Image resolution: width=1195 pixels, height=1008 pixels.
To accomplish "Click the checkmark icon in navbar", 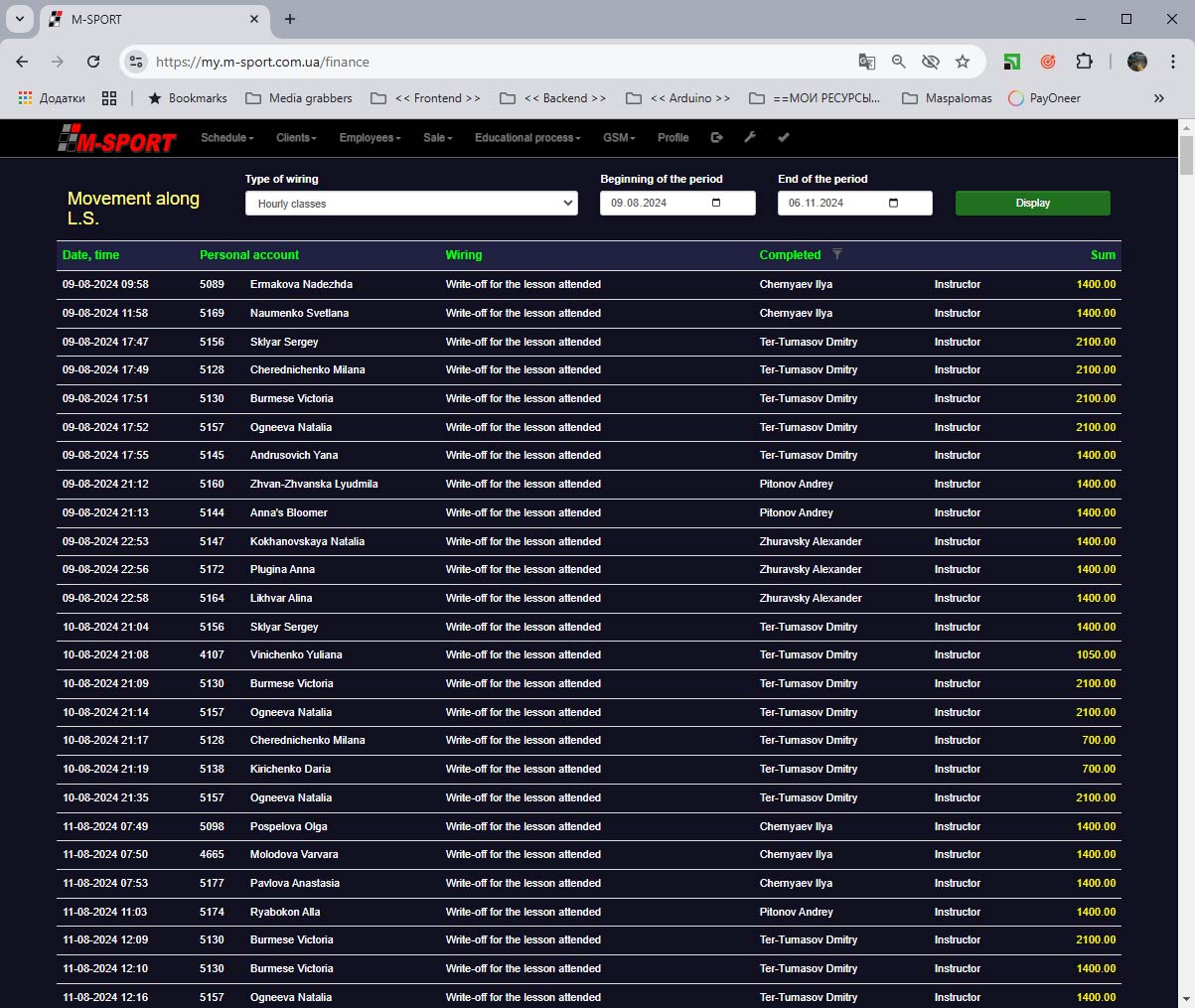I will (783, 137).
